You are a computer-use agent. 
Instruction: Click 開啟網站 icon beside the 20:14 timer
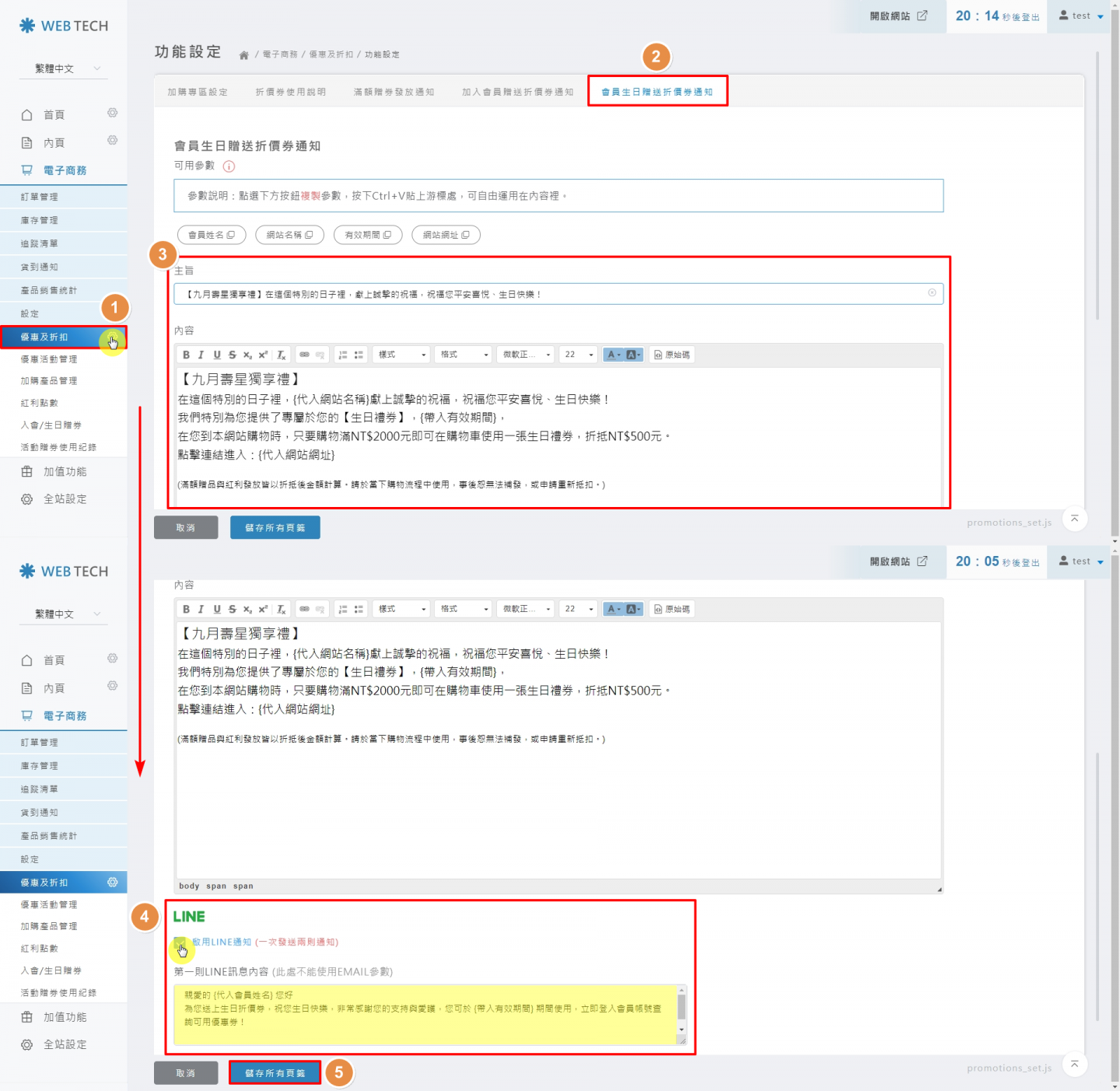(x=922, y=16)
